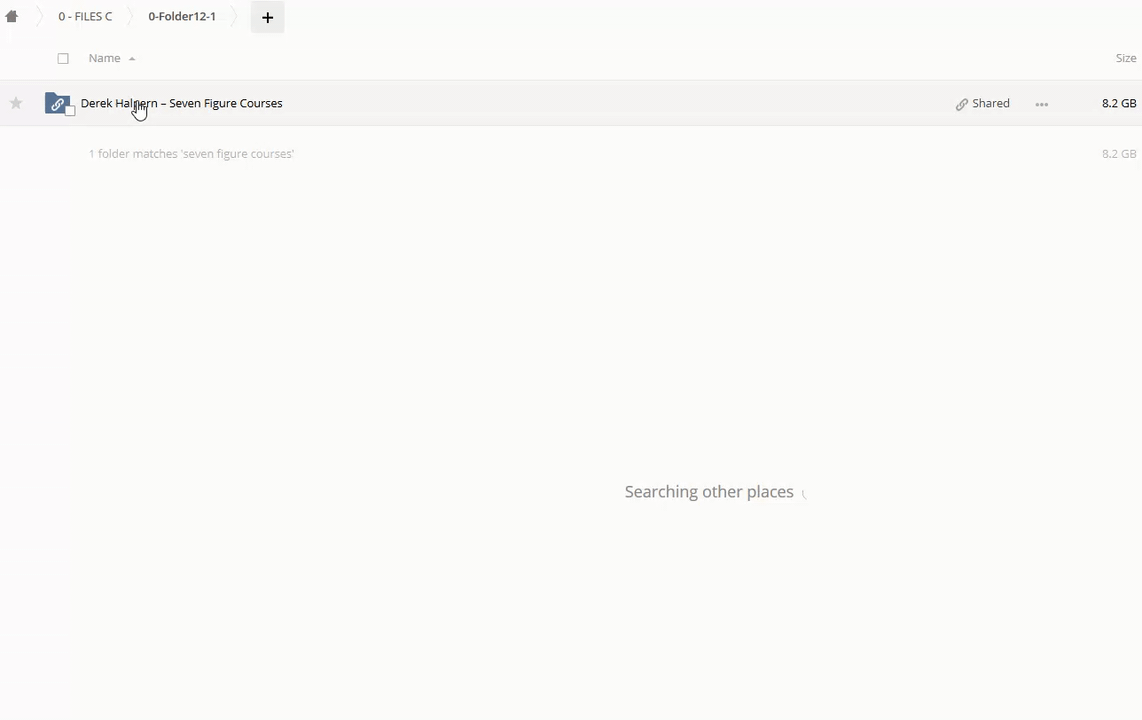Navigate to '0 - FILES C' breadcrumb

[x=85, y=17]
